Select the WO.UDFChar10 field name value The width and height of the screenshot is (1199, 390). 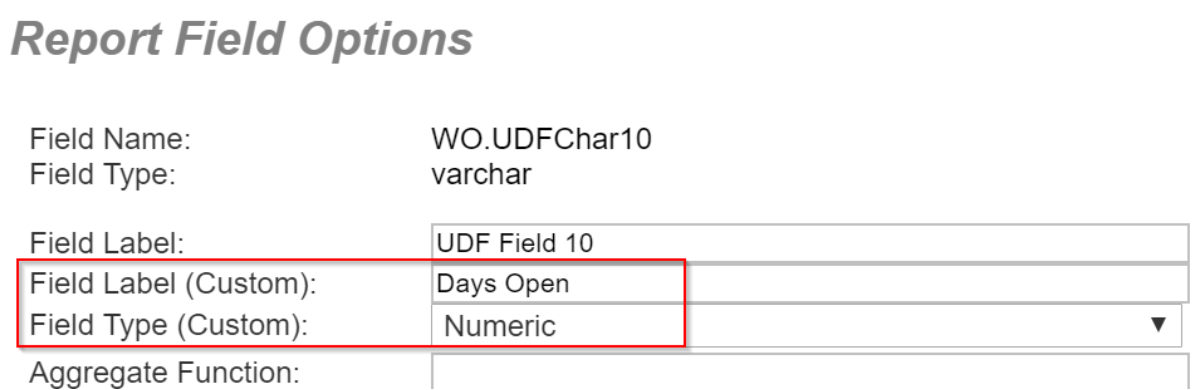(541, 140)
